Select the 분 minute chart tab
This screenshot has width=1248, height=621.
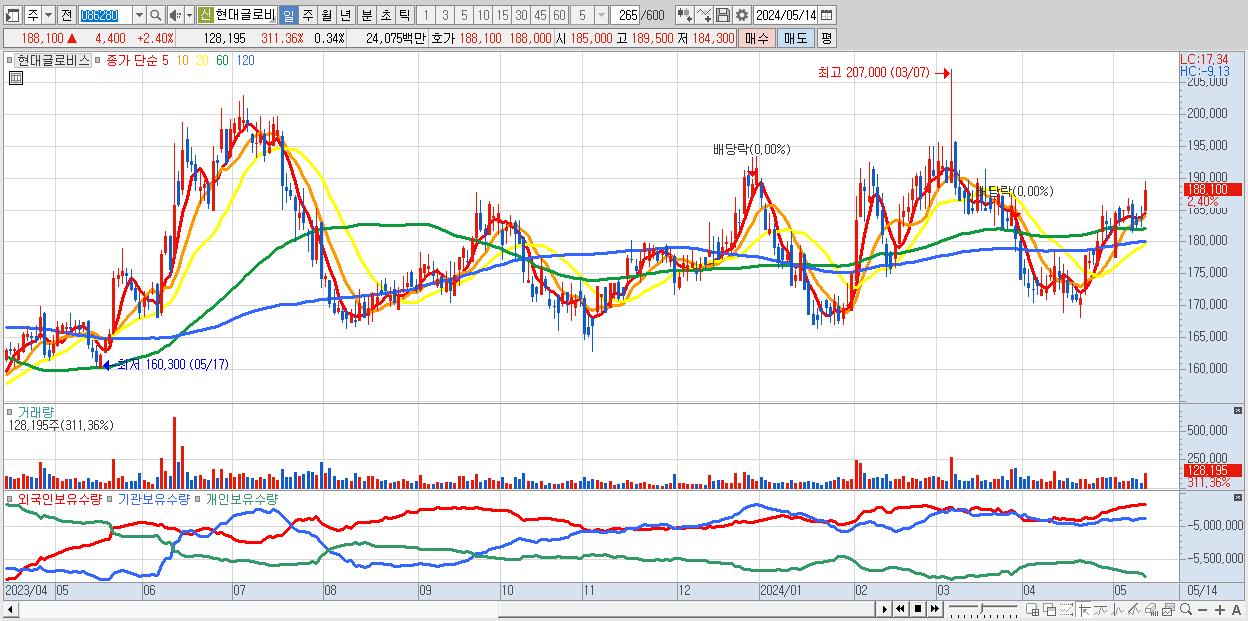click(366, 16)
